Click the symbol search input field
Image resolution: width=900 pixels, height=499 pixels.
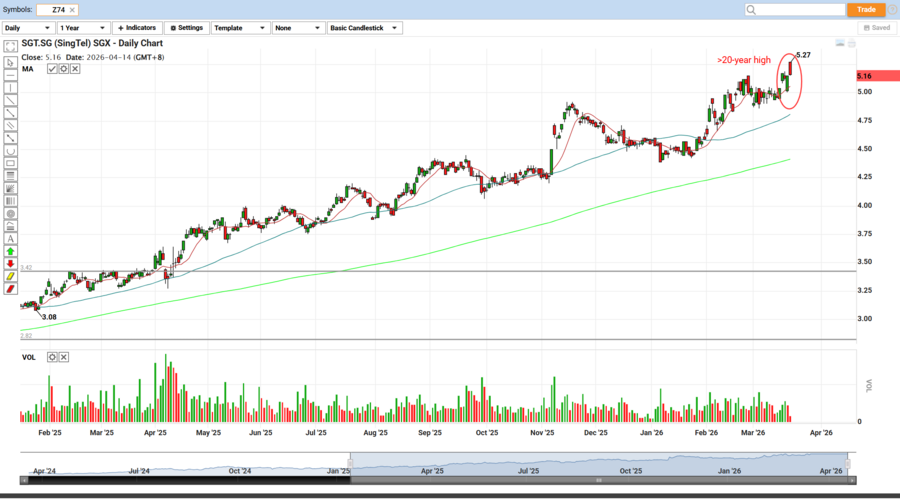pyautogui.click(x=794, y=10)
